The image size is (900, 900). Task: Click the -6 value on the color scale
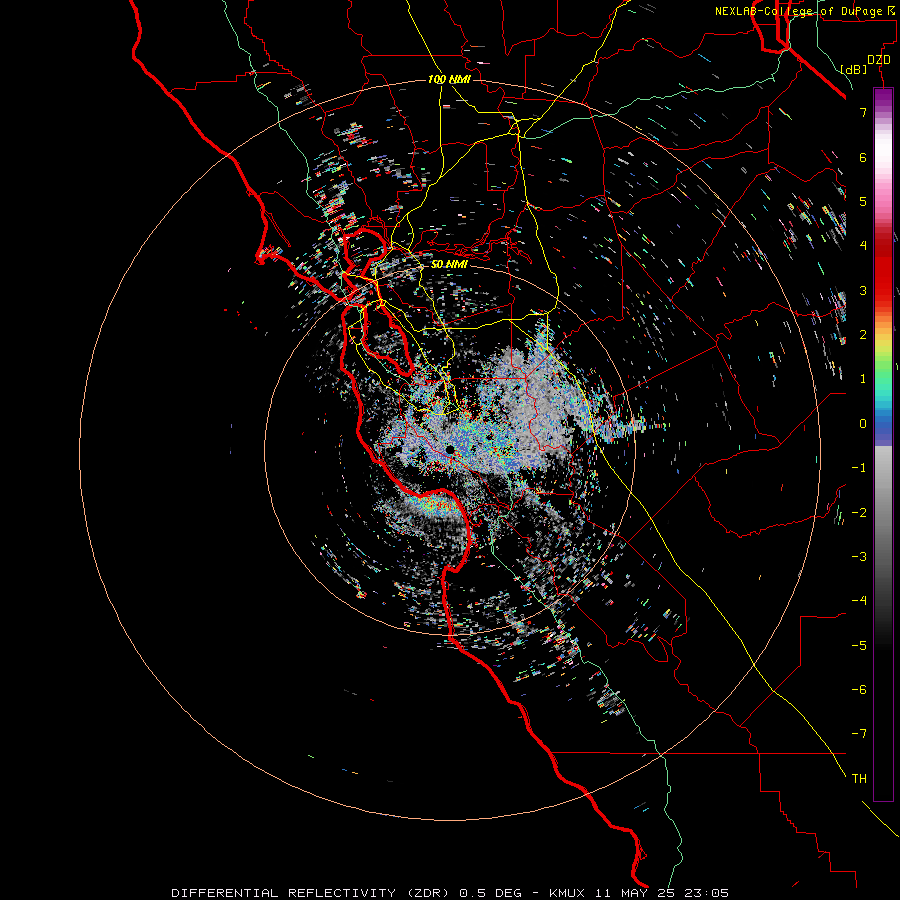tap(859, 690)
